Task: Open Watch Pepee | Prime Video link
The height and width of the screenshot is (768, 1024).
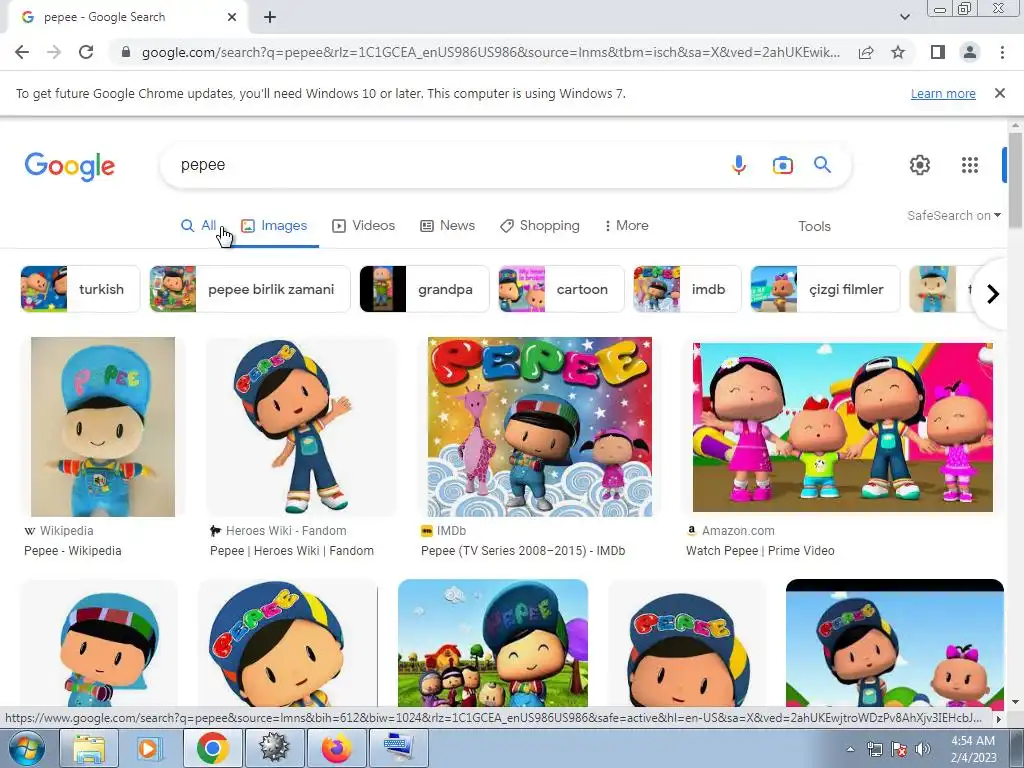Action: coord(760,551)
